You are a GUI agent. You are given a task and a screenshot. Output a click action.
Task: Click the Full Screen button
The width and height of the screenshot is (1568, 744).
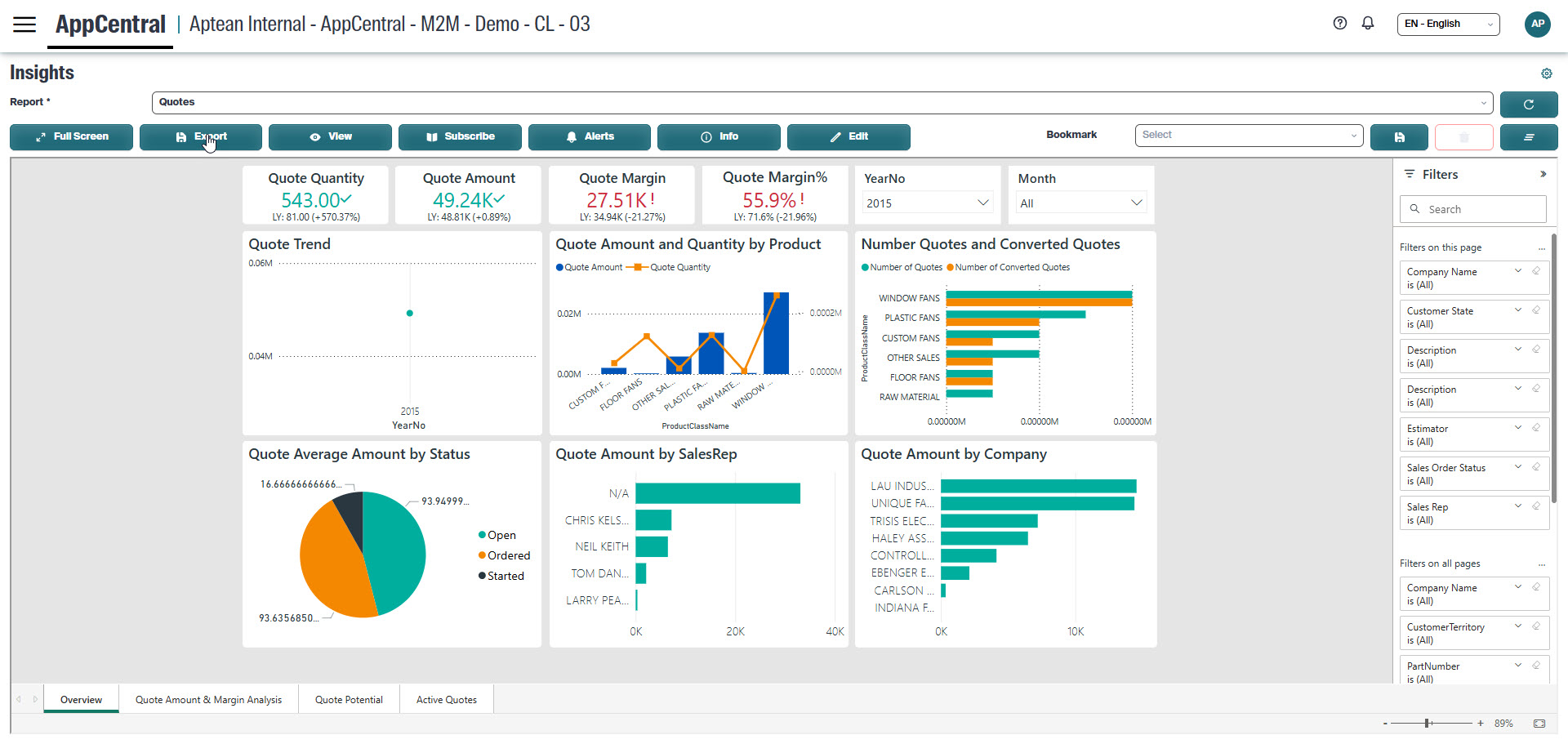click(x=71, y=136)
